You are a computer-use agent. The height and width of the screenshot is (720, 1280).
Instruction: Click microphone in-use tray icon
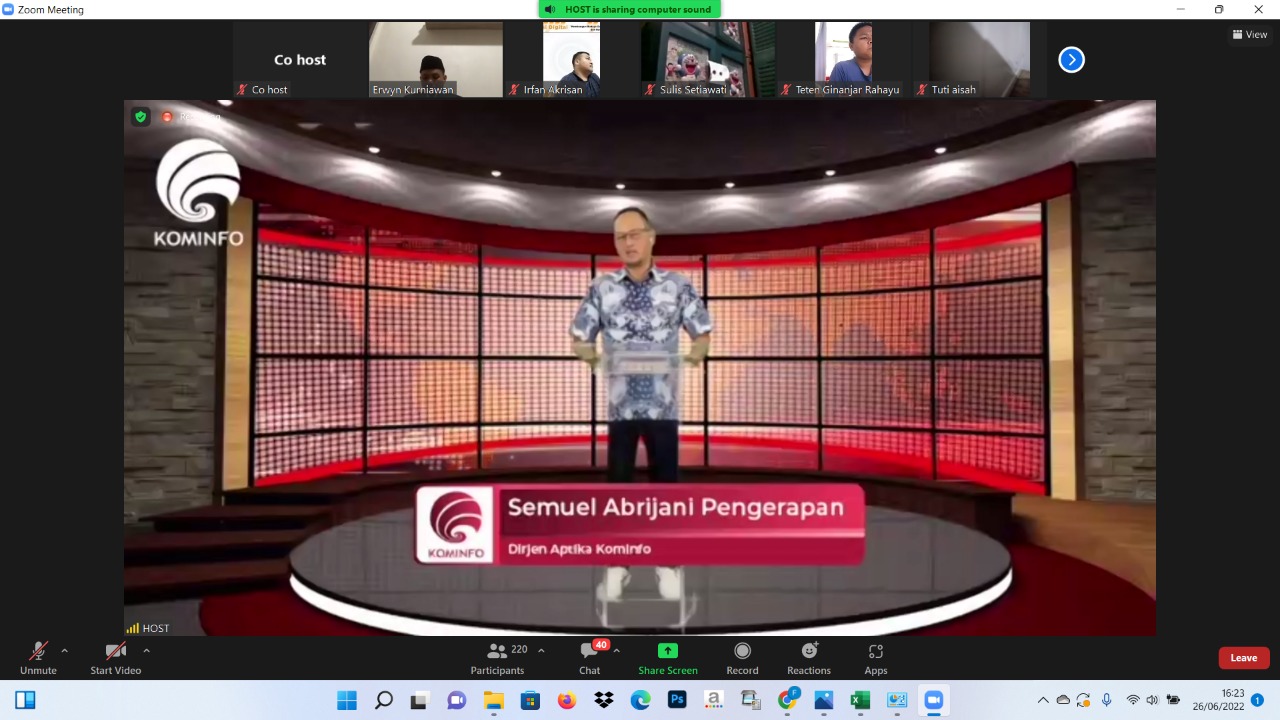click(x=1106, y=700)
